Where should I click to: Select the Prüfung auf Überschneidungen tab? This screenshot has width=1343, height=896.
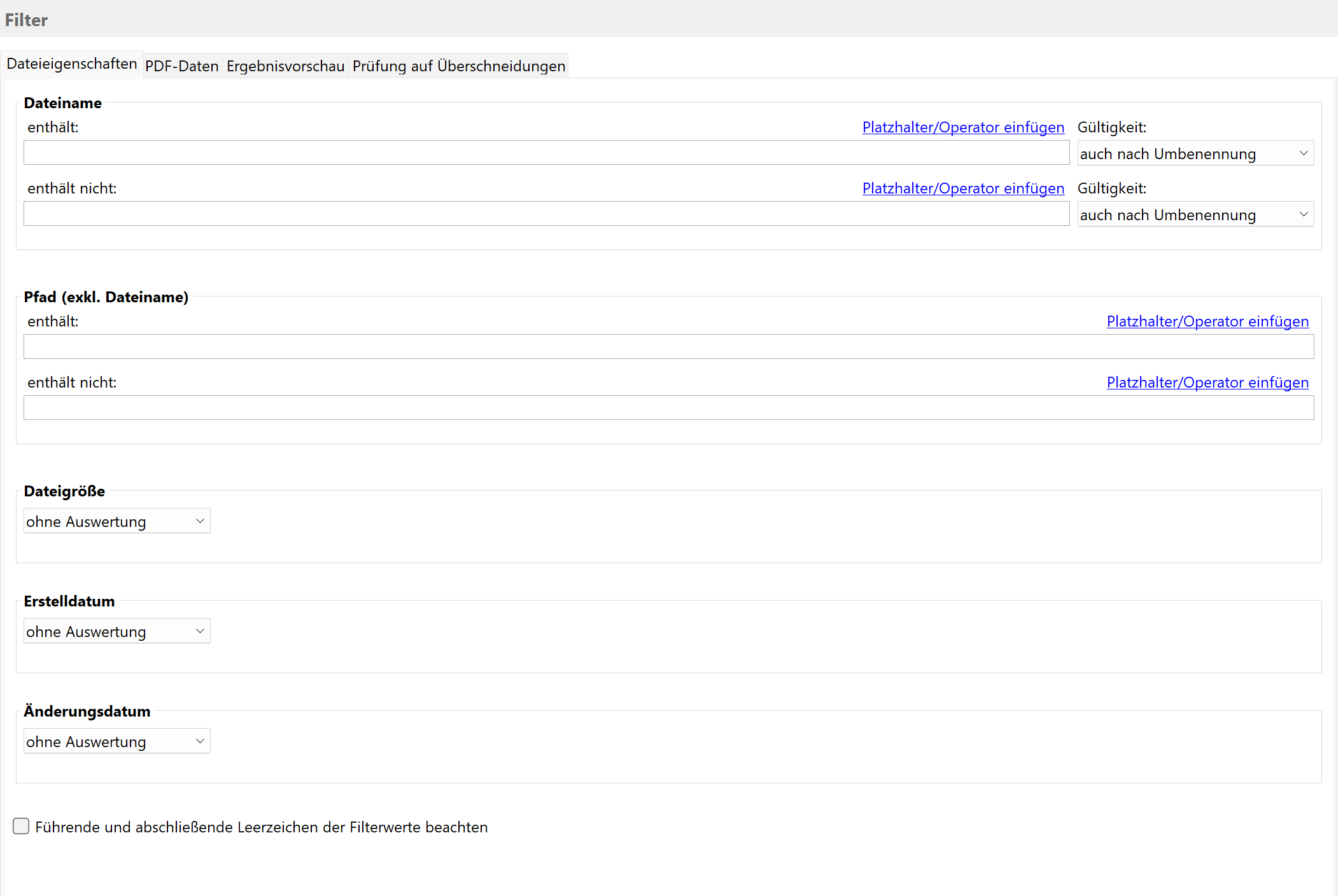(458, 66)
